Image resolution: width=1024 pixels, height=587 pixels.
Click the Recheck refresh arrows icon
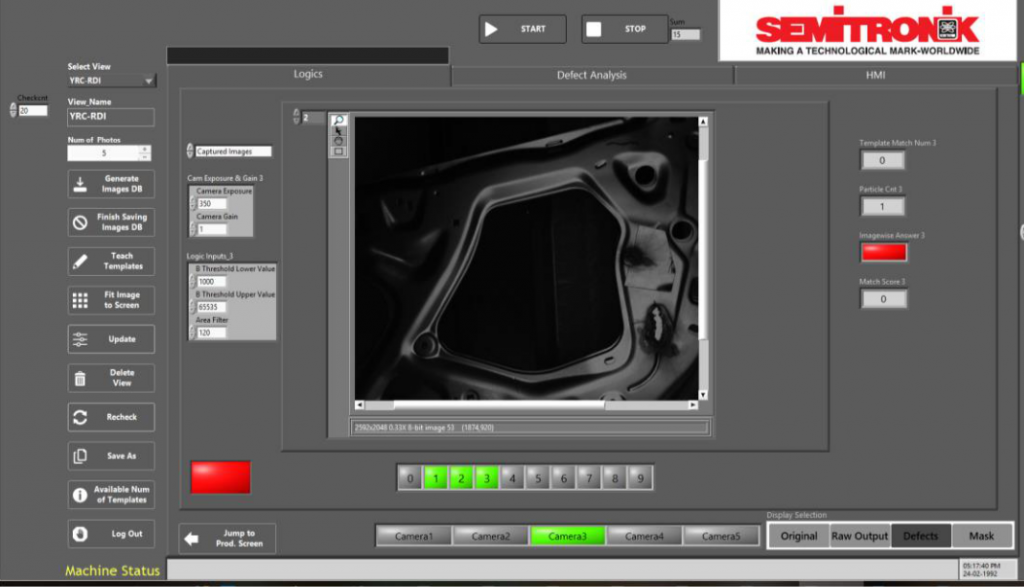[80, 417]
